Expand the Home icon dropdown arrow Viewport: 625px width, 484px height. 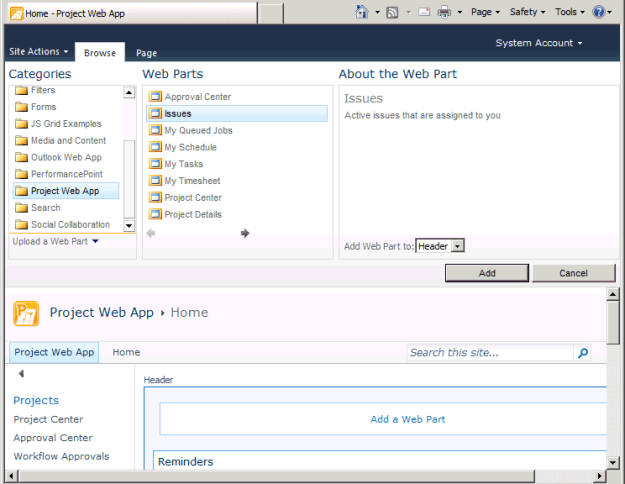pos(377,12)
